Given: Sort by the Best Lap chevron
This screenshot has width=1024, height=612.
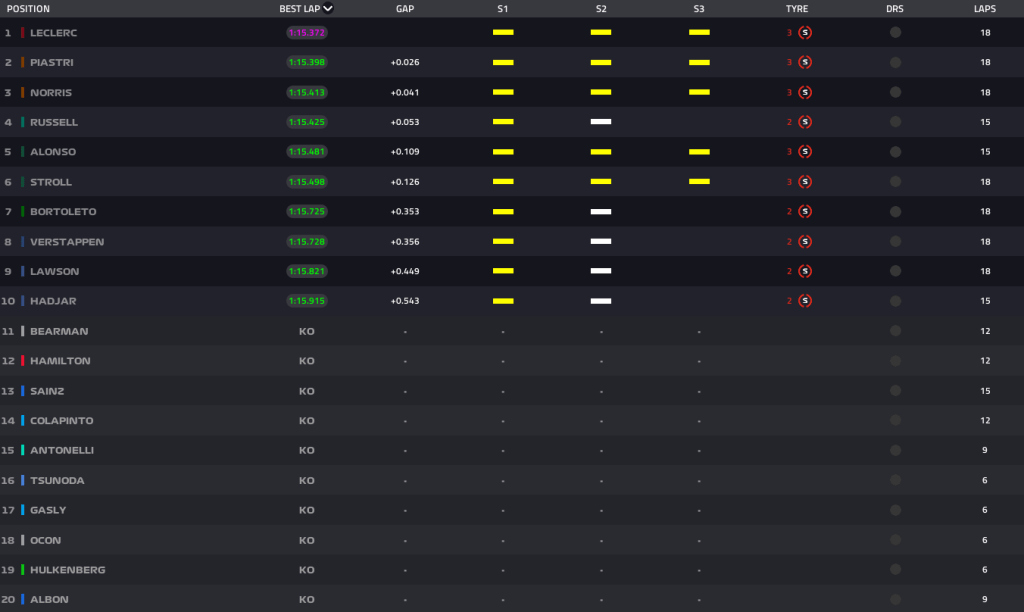Looking at the screenshot, I should [x=328, y=8].
